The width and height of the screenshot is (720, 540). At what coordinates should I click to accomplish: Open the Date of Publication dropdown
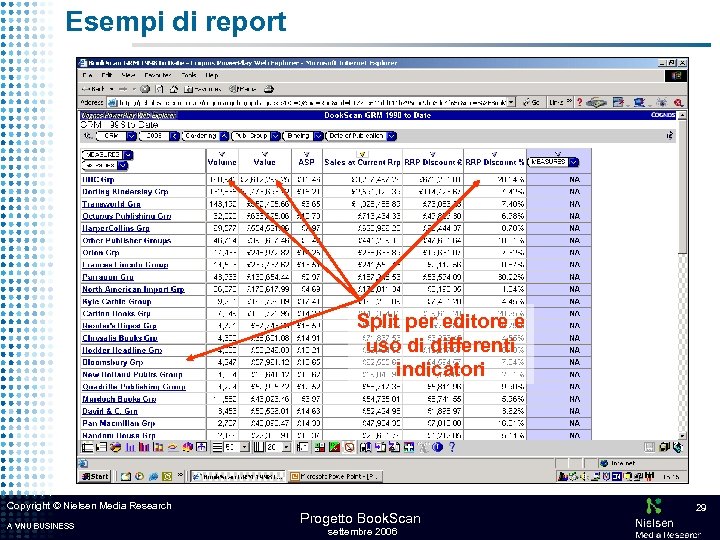point(391,136)
